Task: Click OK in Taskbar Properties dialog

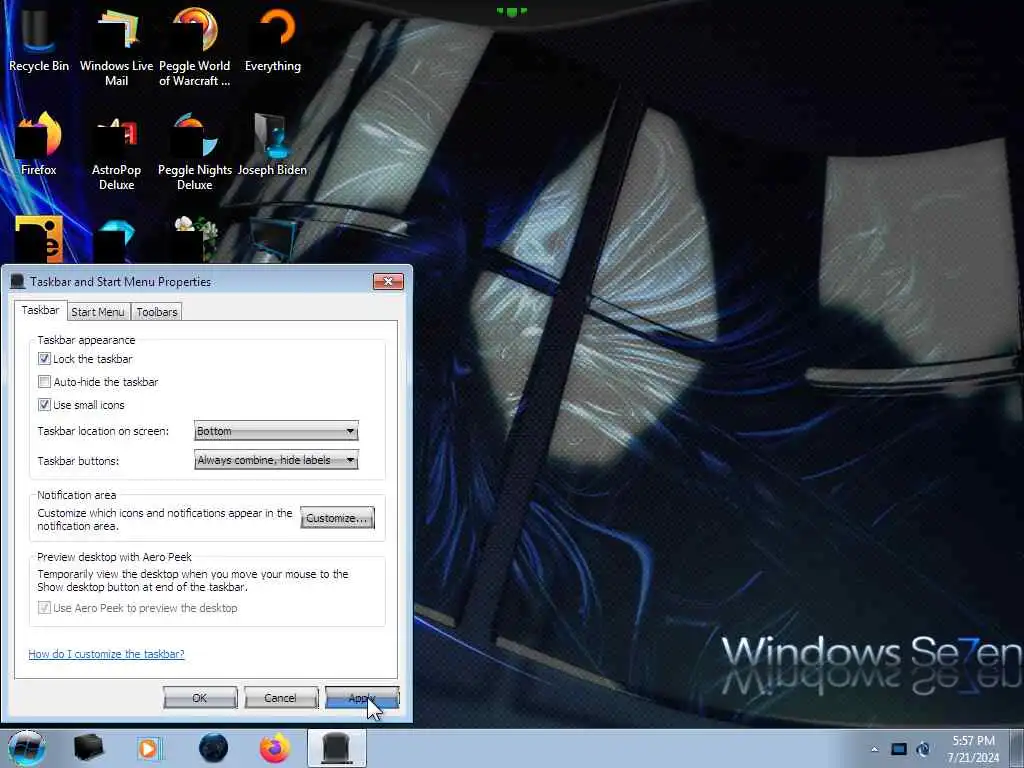Action: click(x=200, y=698)
